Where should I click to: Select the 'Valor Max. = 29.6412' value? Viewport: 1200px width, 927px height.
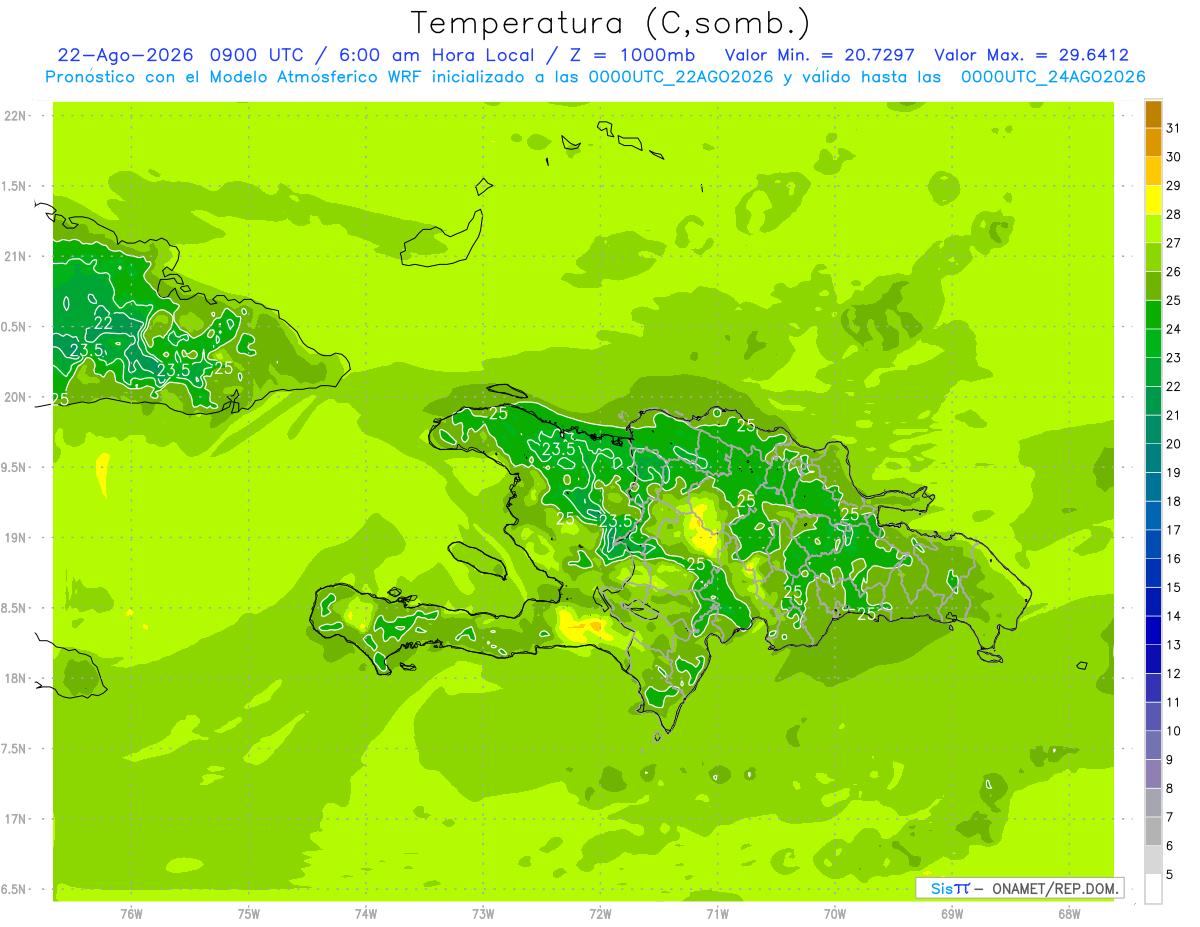[1031, 55]
